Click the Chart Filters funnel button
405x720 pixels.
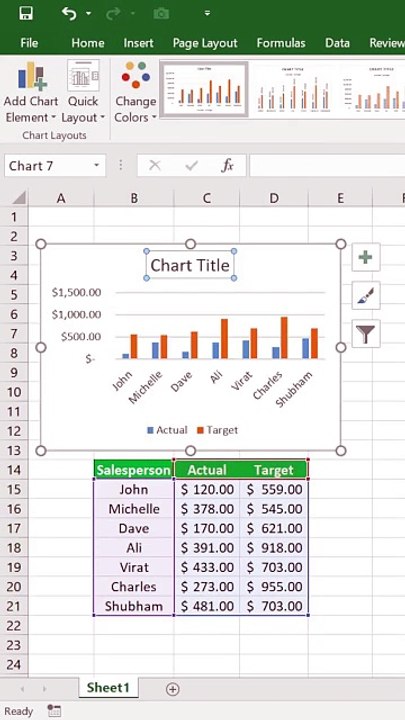[366, 333]
